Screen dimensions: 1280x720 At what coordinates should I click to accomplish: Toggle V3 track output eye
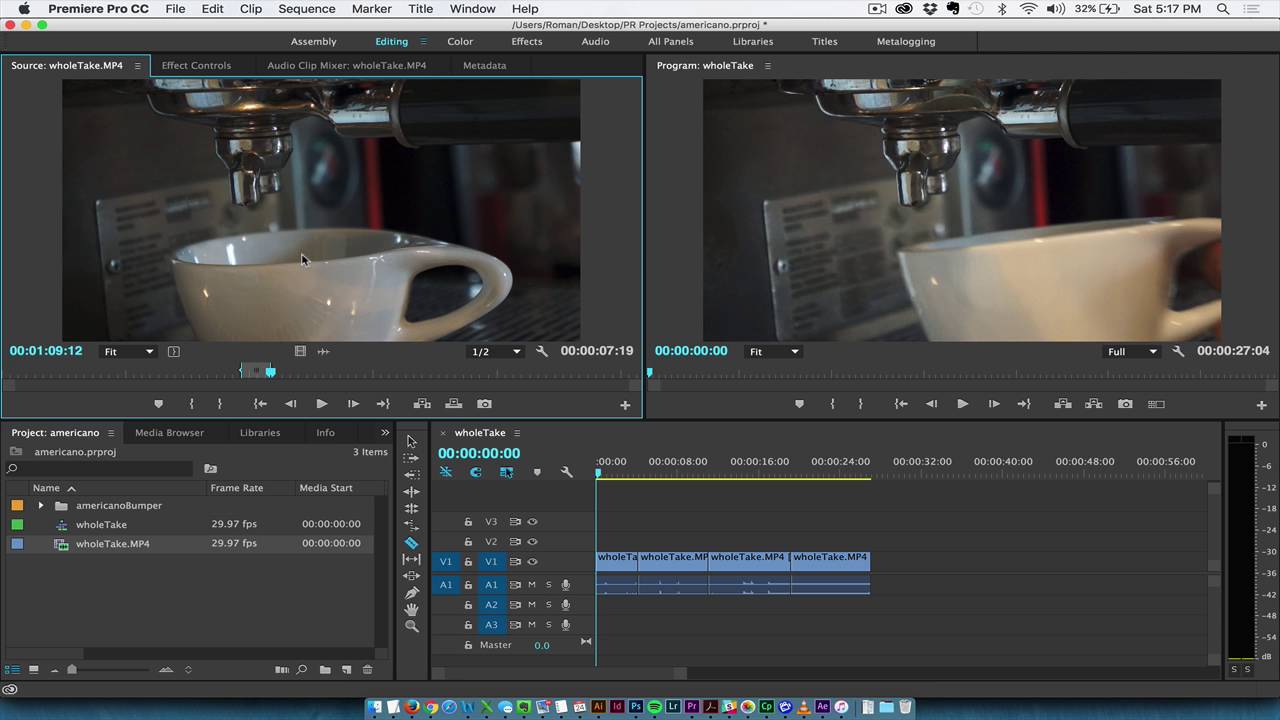pyautogui.click(x=532, y=522)
